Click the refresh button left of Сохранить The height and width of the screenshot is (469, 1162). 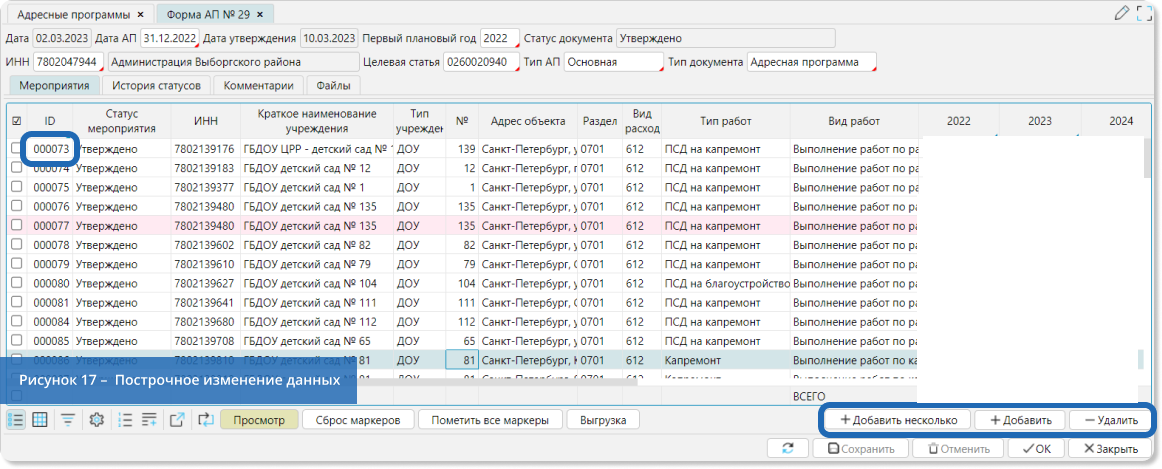point(789,448)
